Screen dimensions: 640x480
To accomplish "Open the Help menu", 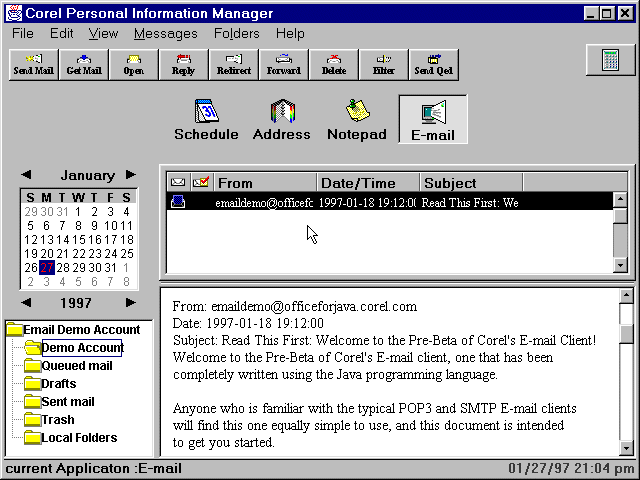I will [290, 33].
